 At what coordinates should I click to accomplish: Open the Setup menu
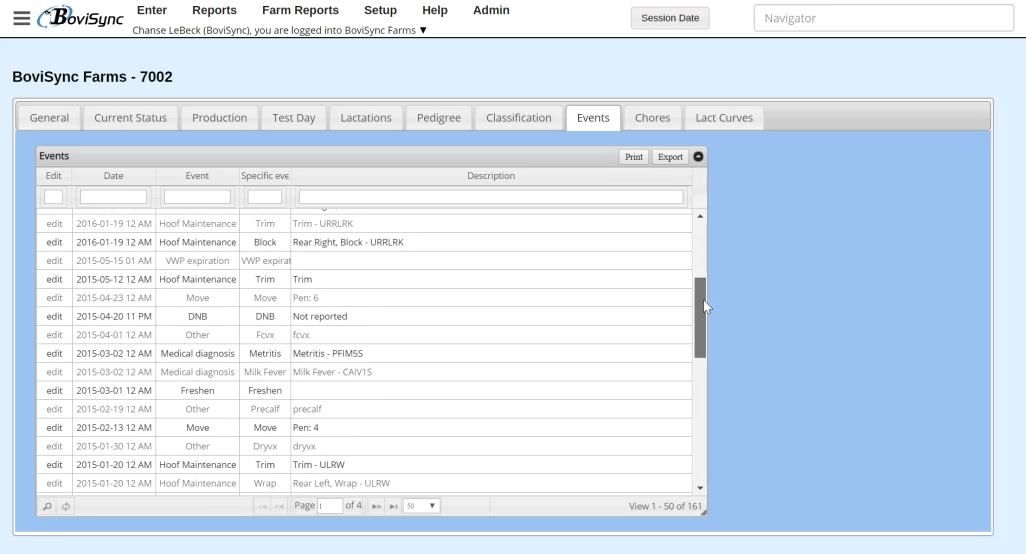pyautogui.click(x=380, y=10)
